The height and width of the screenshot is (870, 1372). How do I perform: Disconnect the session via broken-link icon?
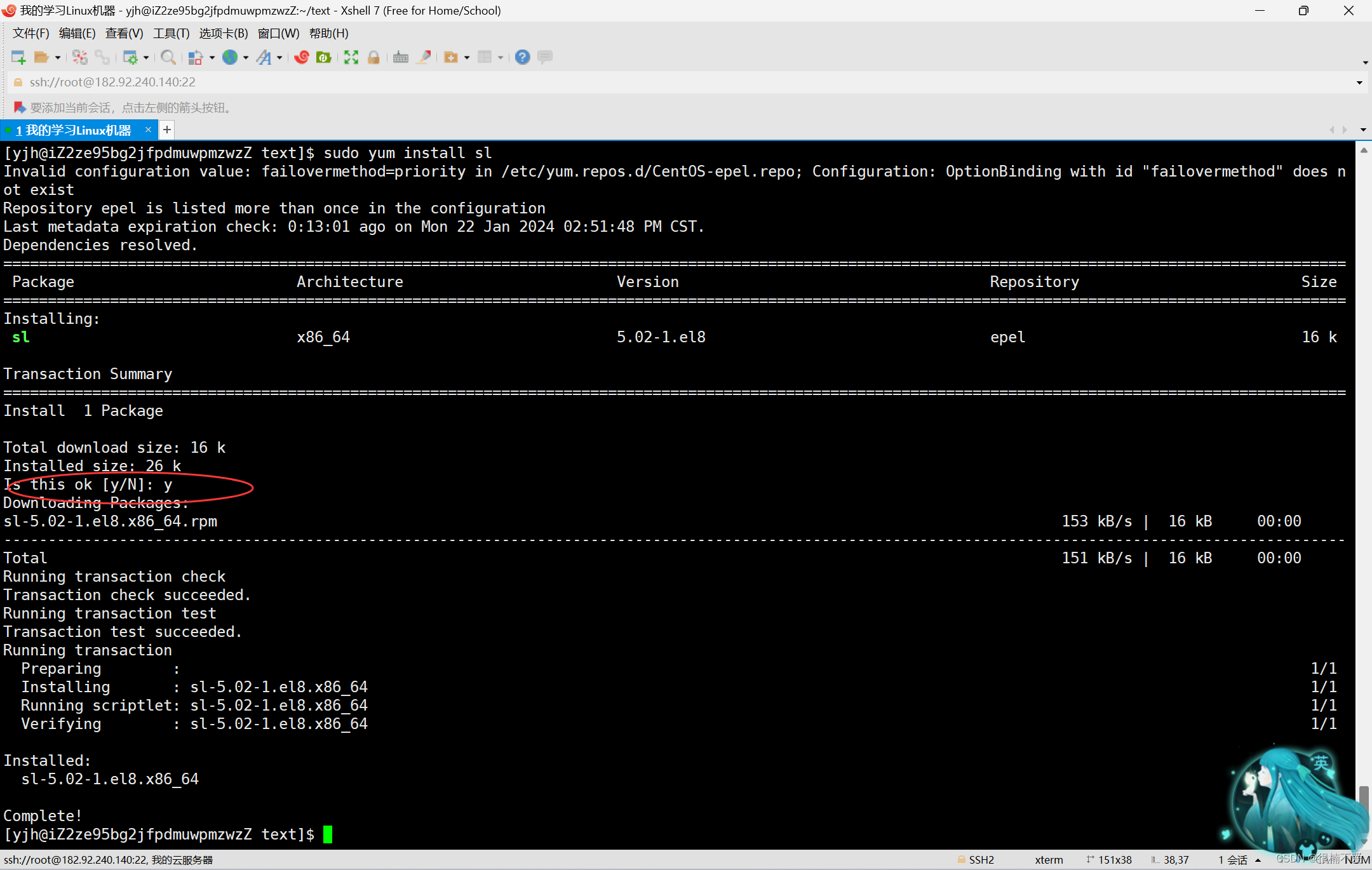coord(79,57)
